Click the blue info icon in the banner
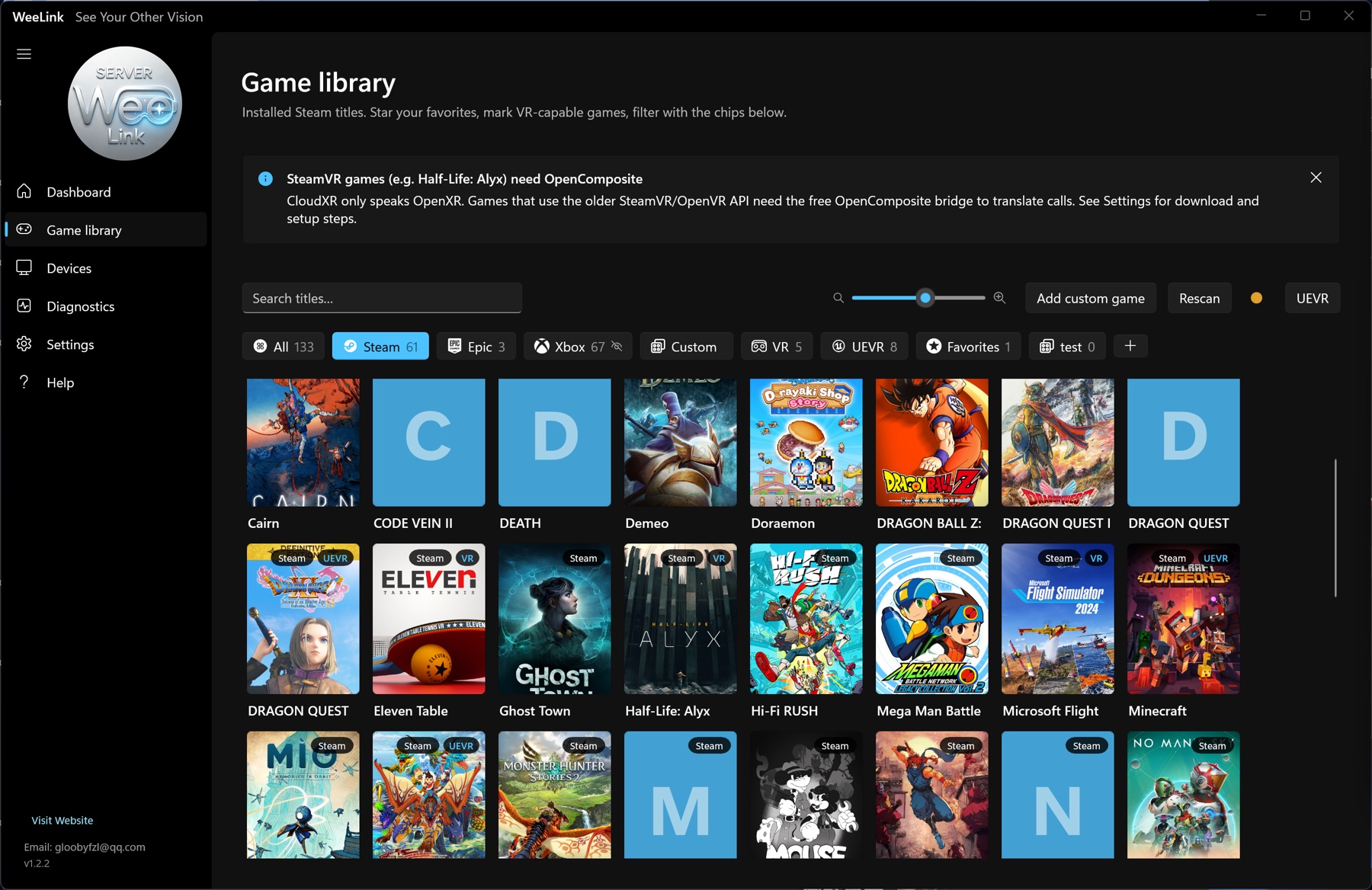This screenshot has height=890, width=1372. tap(265, 178)
